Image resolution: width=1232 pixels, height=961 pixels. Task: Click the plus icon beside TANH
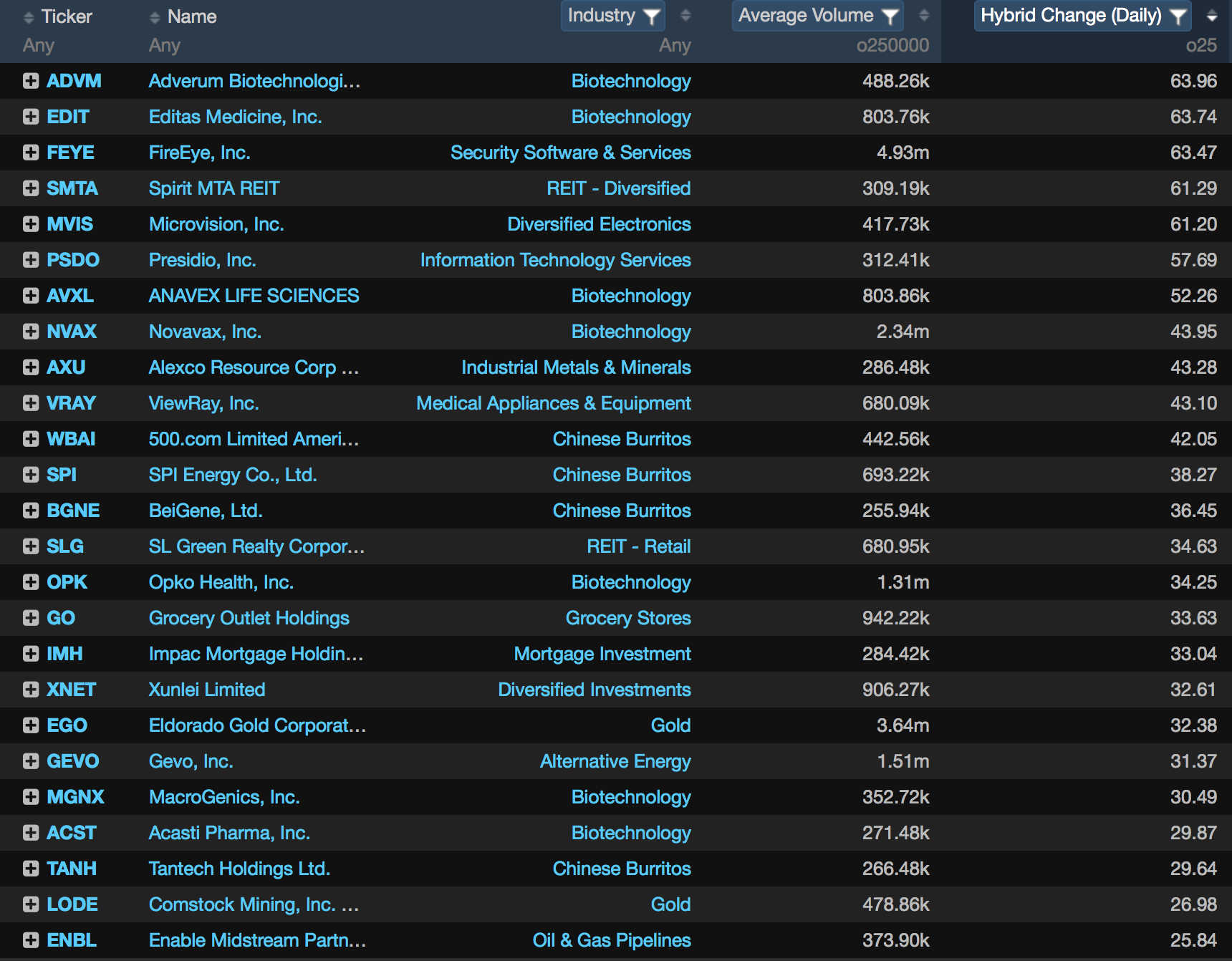coord(31,869)
